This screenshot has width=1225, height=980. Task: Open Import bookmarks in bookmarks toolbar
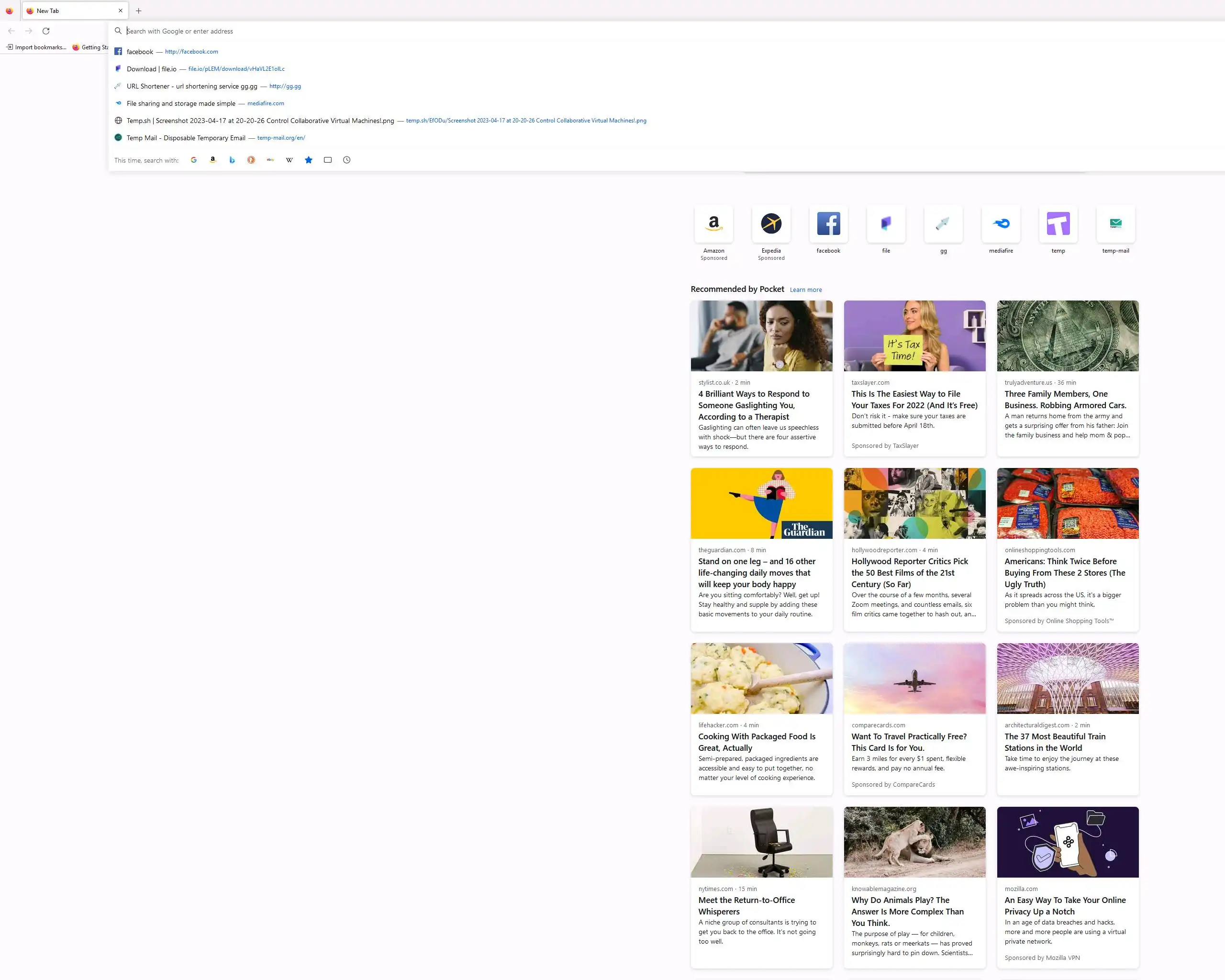(36, 47)
